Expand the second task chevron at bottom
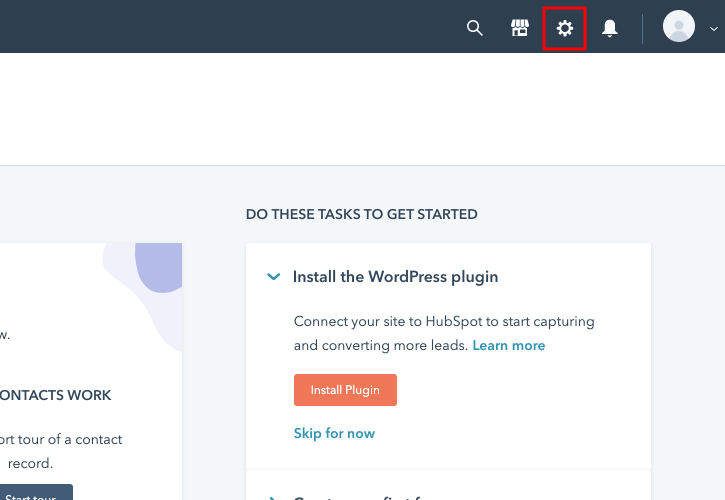 (274, 496)
